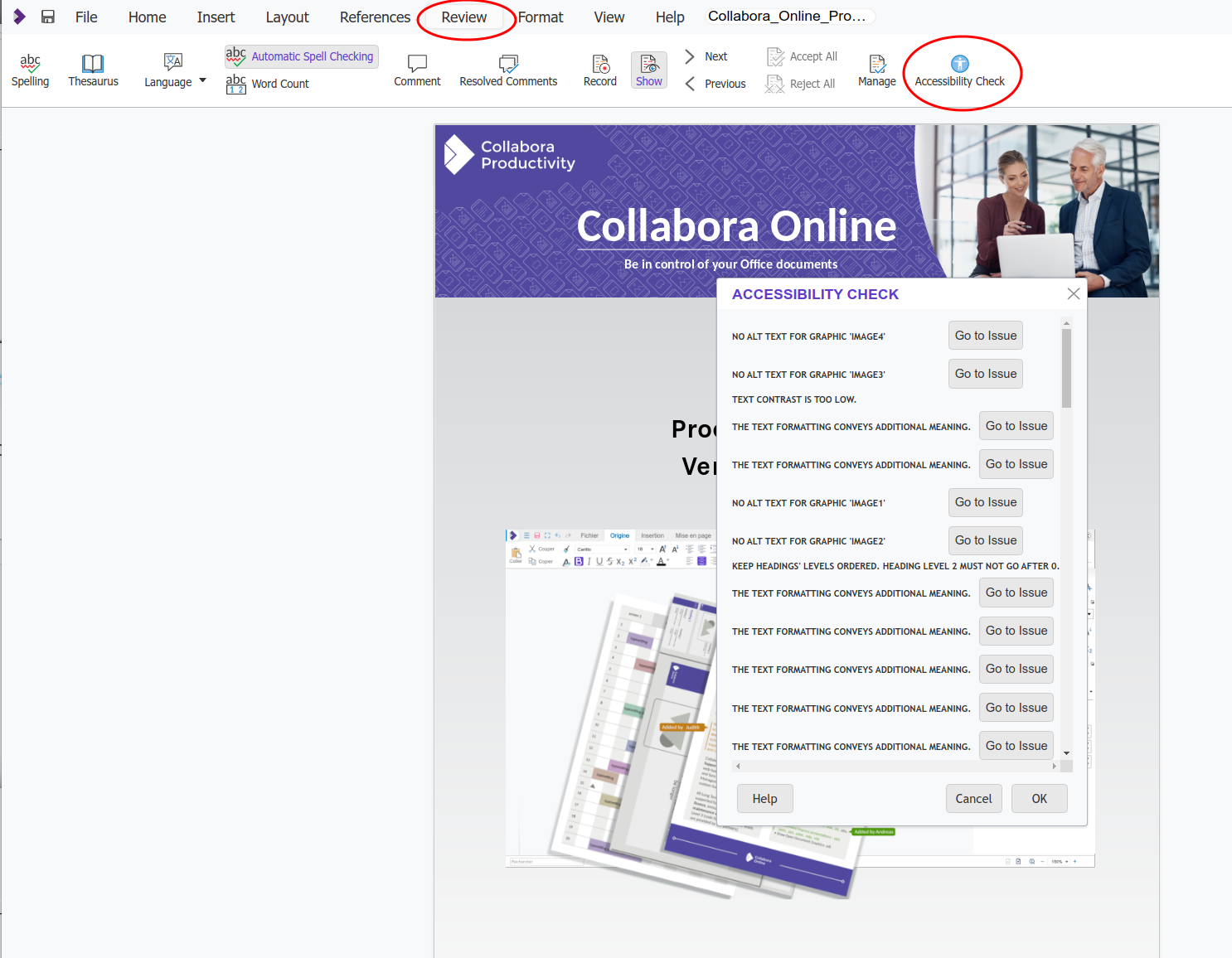Click the Collabora app logo icon
Viewport: 1232px width, 958px height.
(x=19, y=17)
